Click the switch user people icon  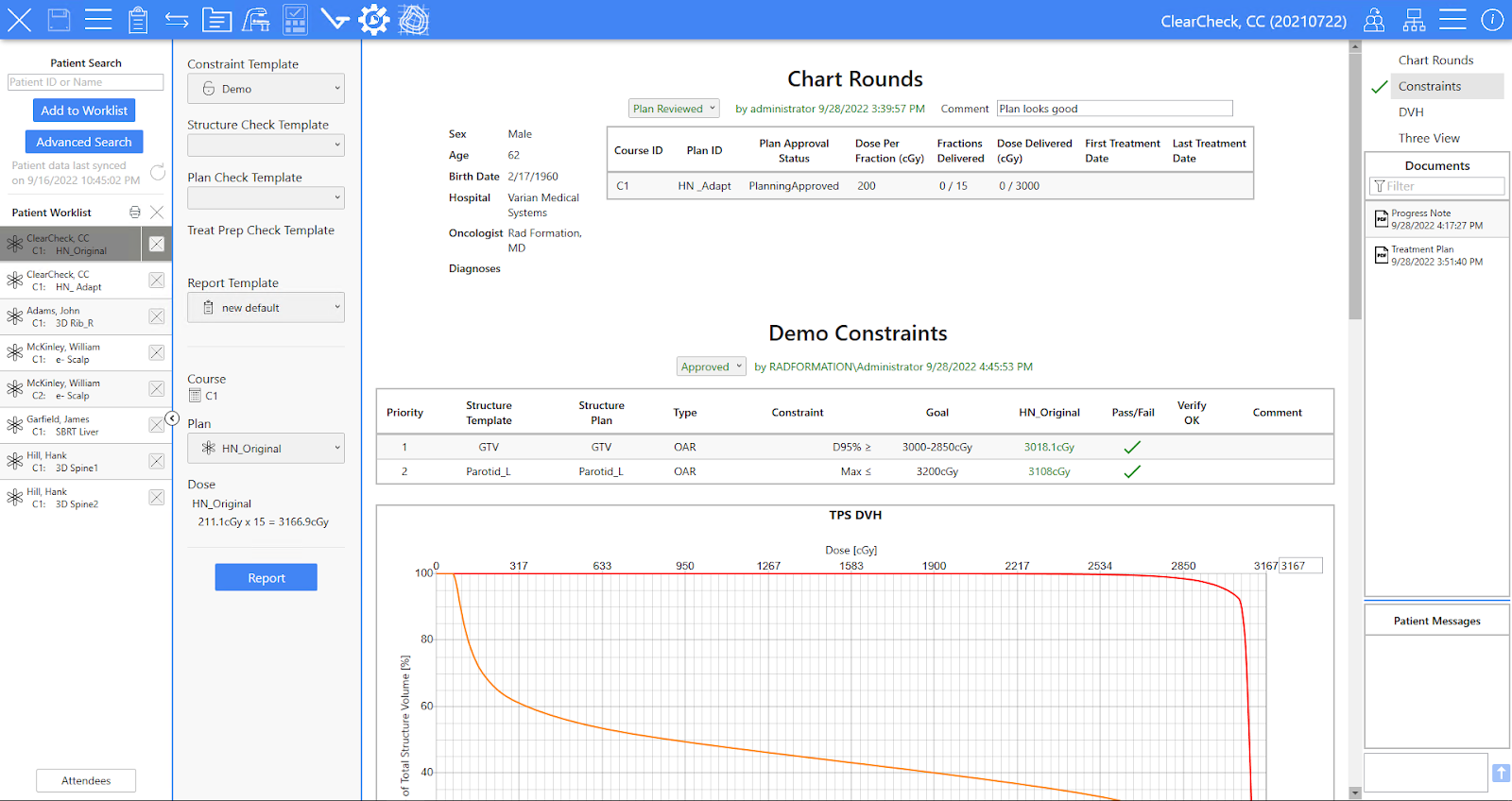[1374, 20]
